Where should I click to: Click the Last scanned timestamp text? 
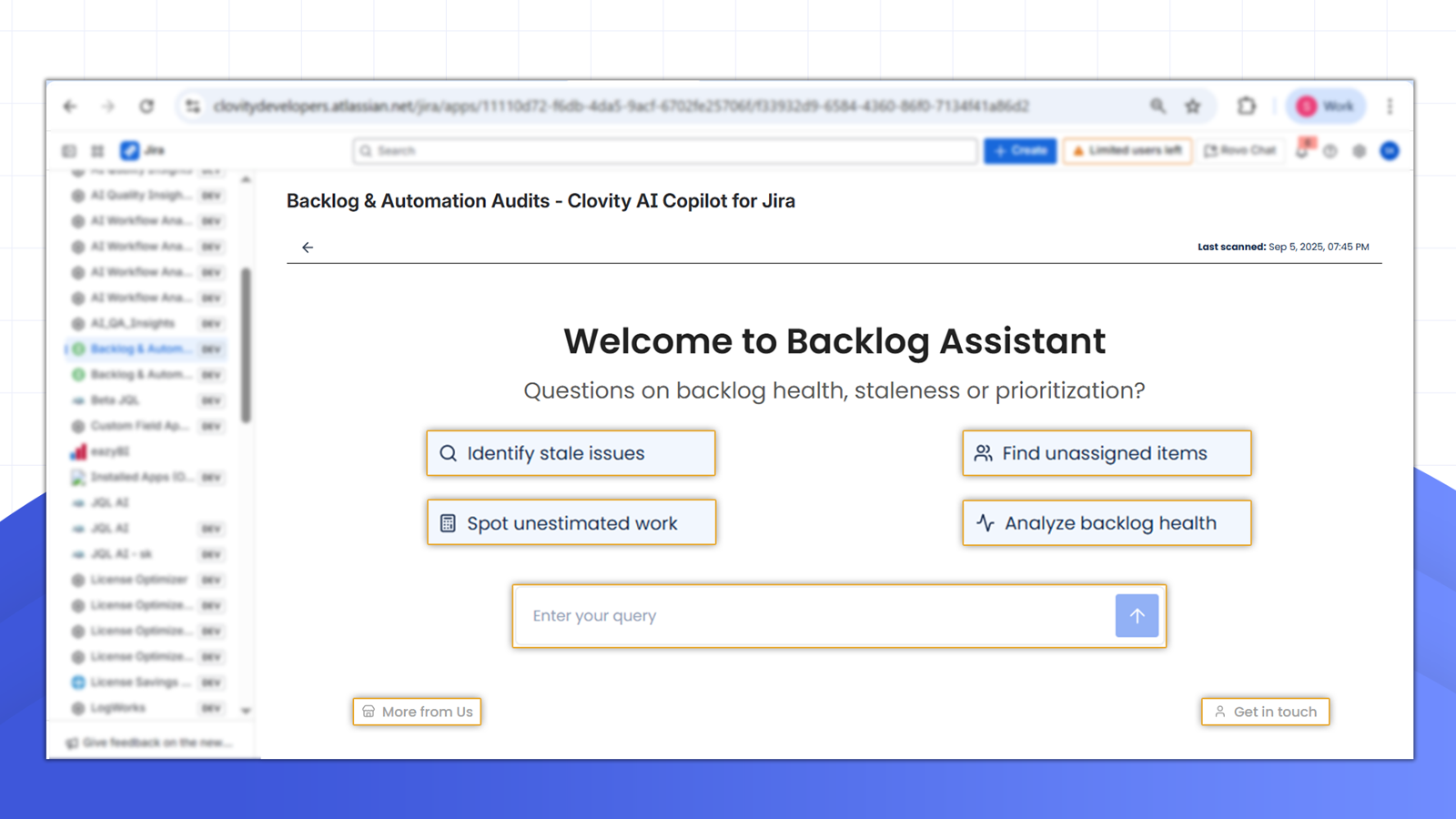1283,247
